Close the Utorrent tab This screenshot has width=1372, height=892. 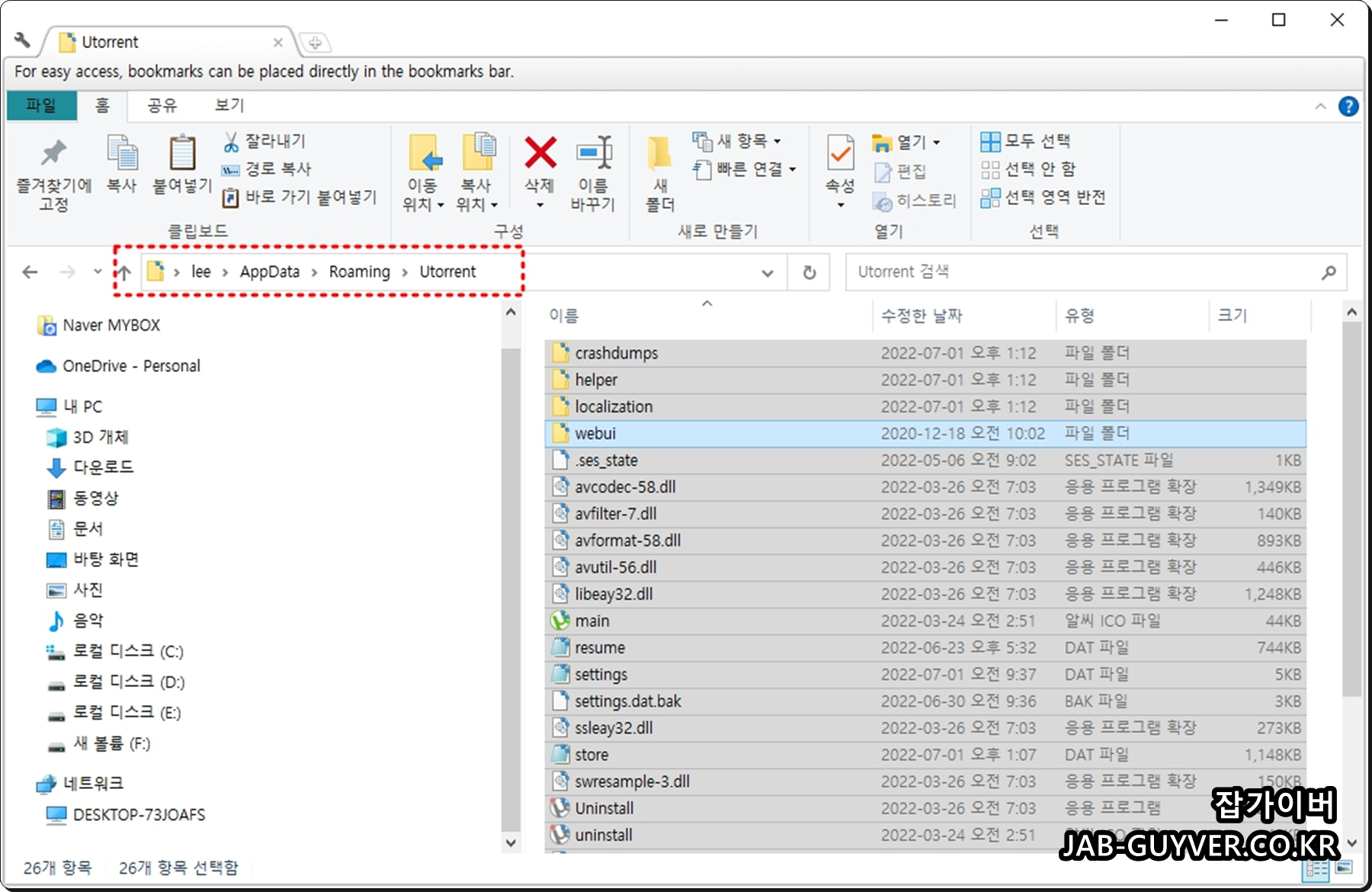pos(278,43)
